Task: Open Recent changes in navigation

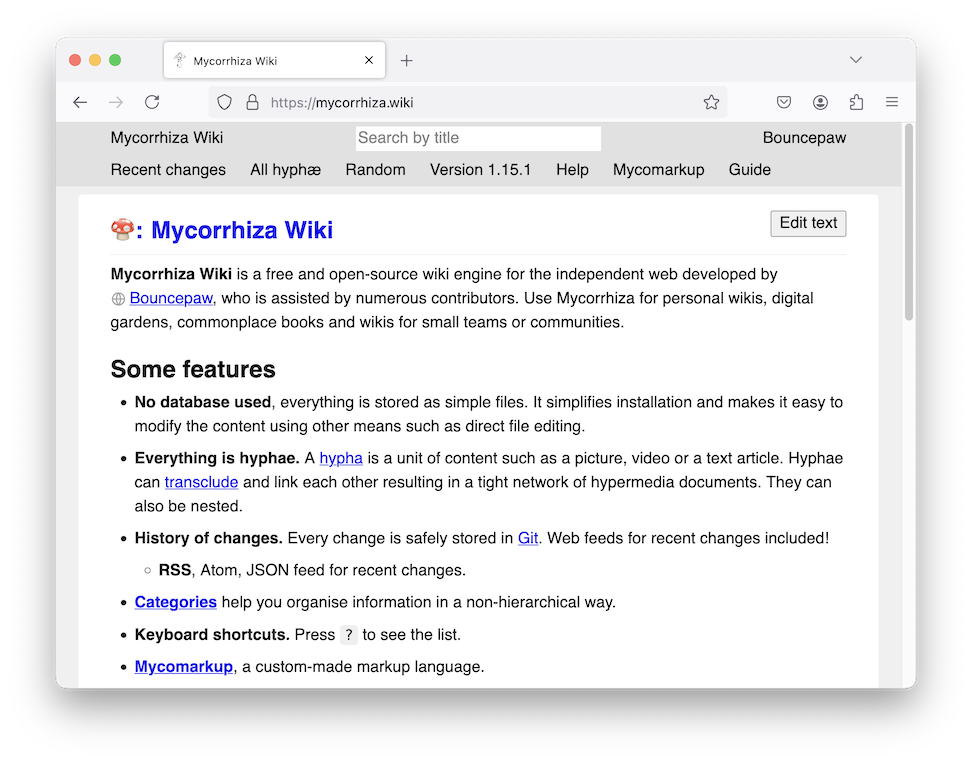Action: click(x=168, y=170)
